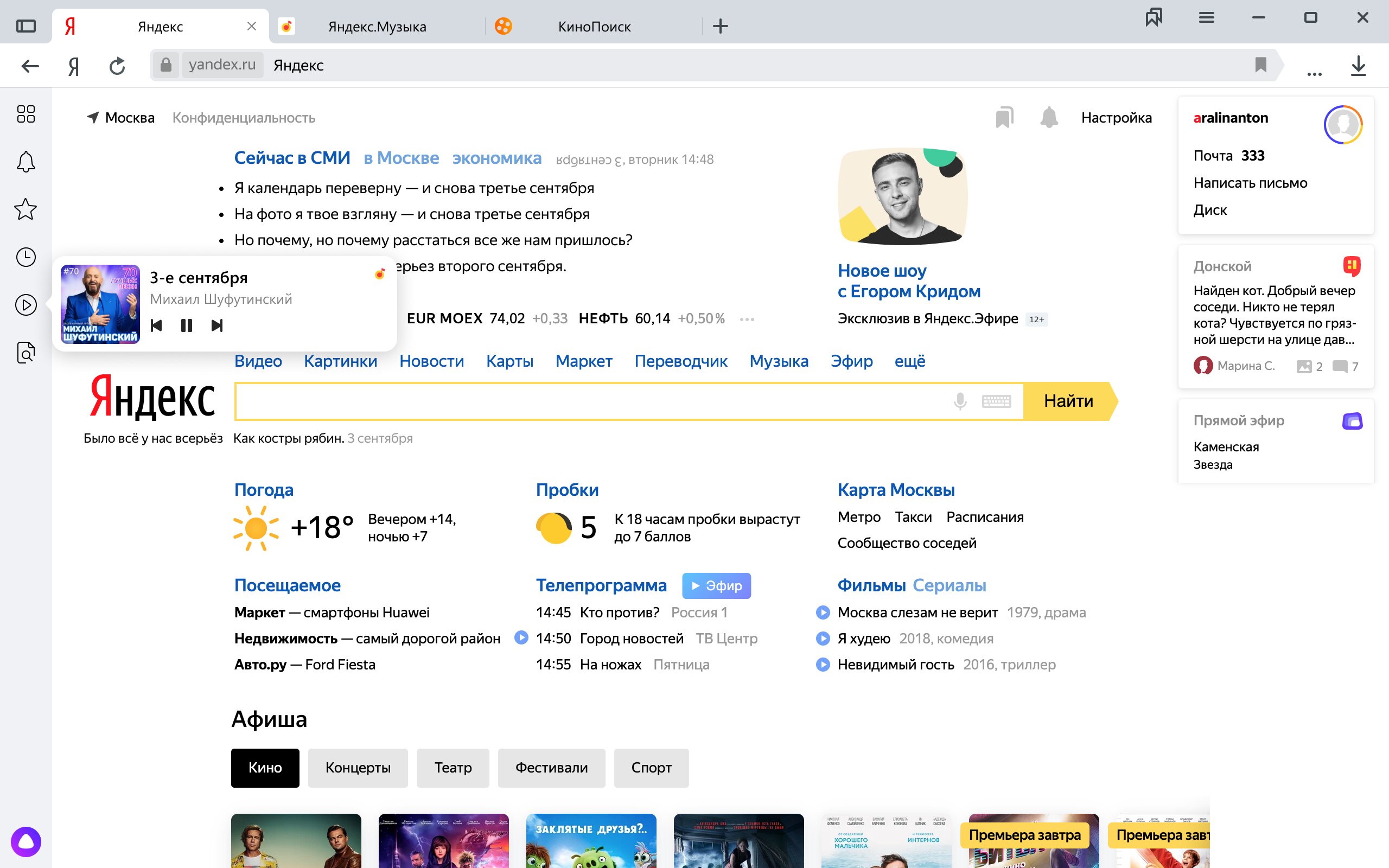This screenshot has height=868, width=1389.
Task: Bookmark page using address bar icon
Action: [1260, 65]
